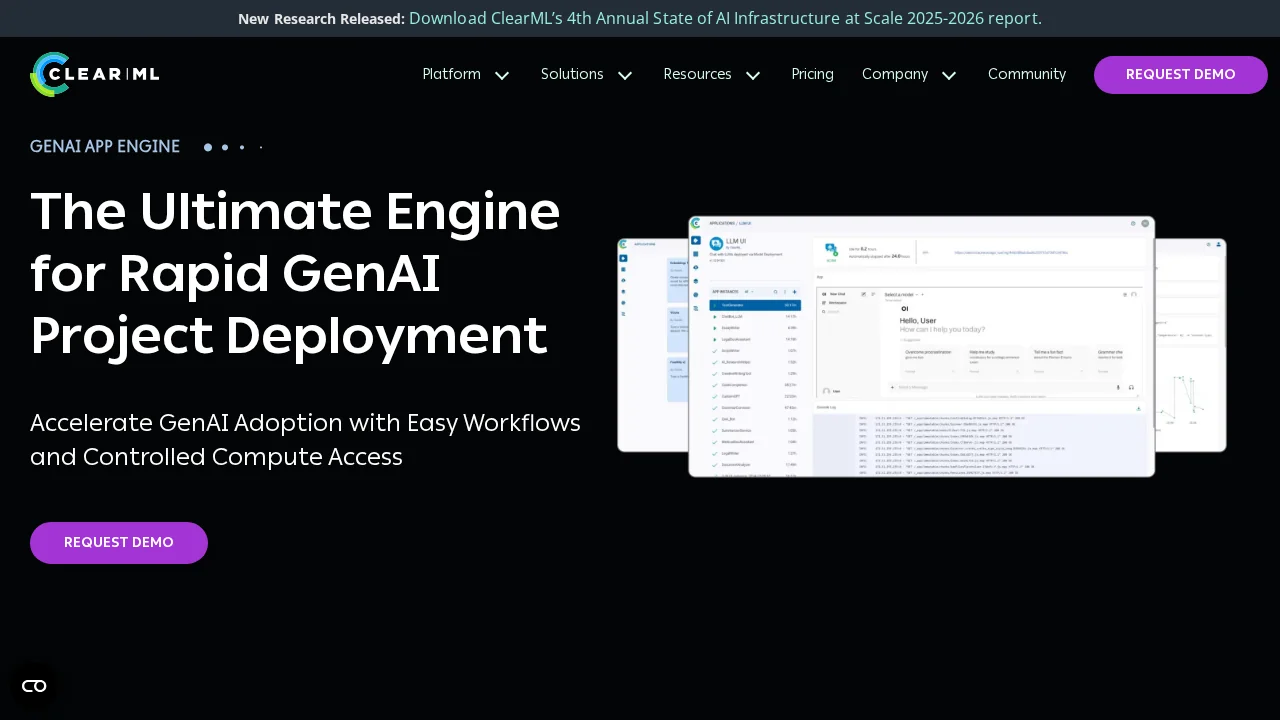1280x720 pixels.
Task: Expand the Solutions menu chevron
Action: [x=625, y=75]
